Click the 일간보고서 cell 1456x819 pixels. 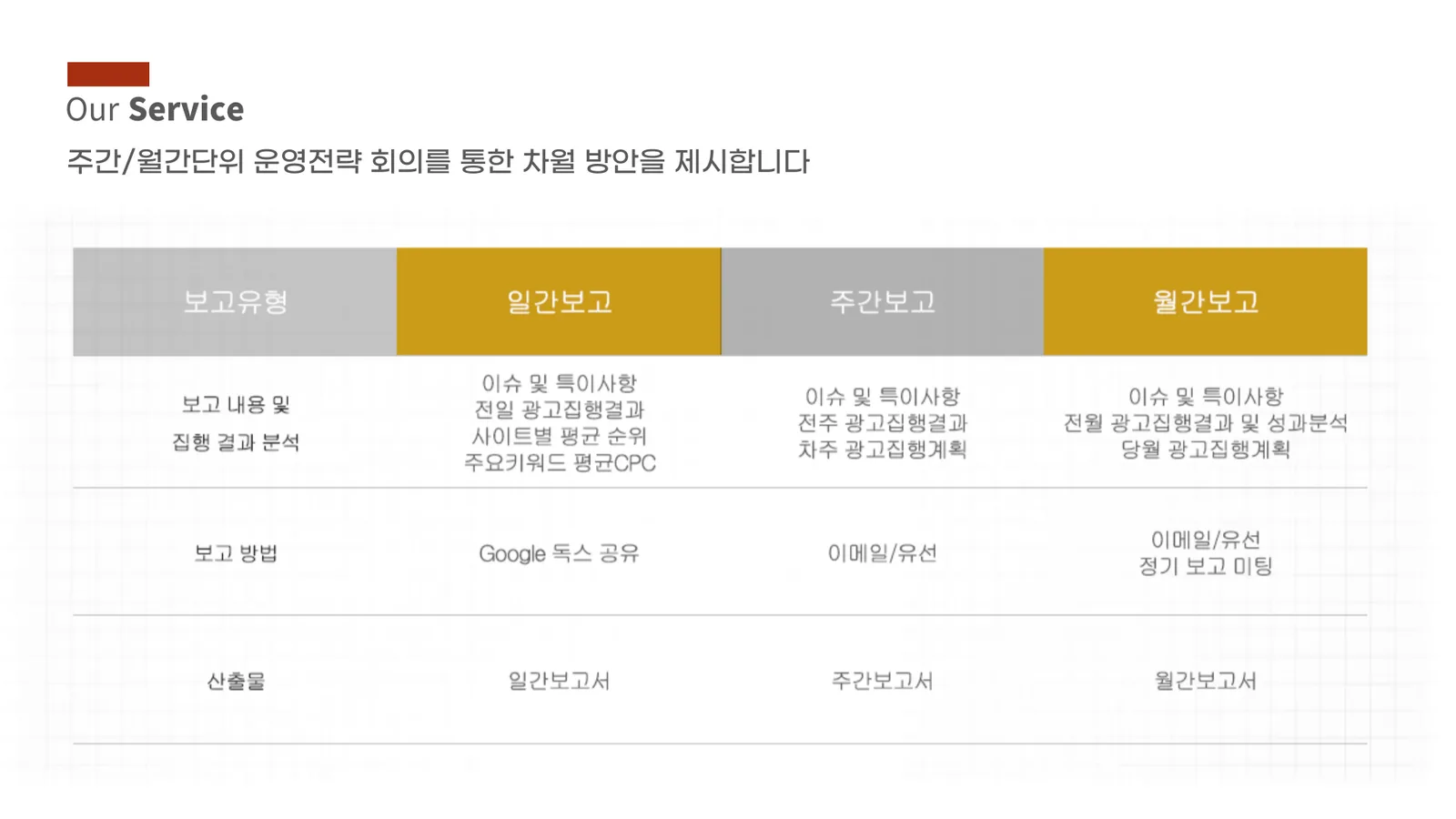click(x=559, y=681)
